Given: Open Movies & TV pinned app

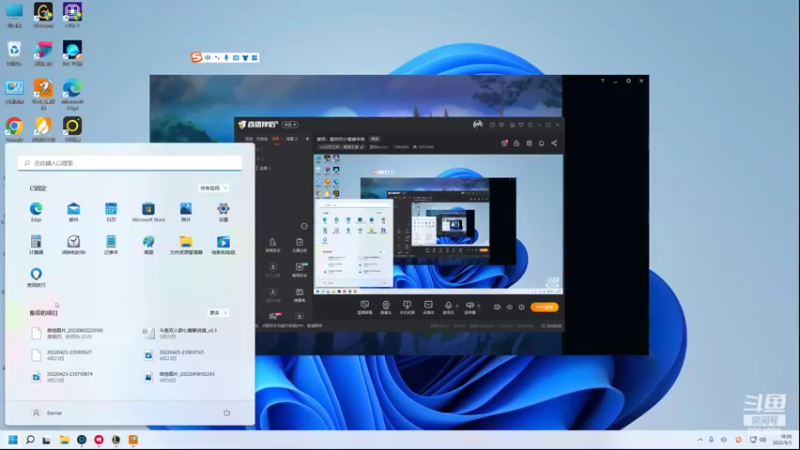Looking at the screenshot, I should (x=223, y=244).
